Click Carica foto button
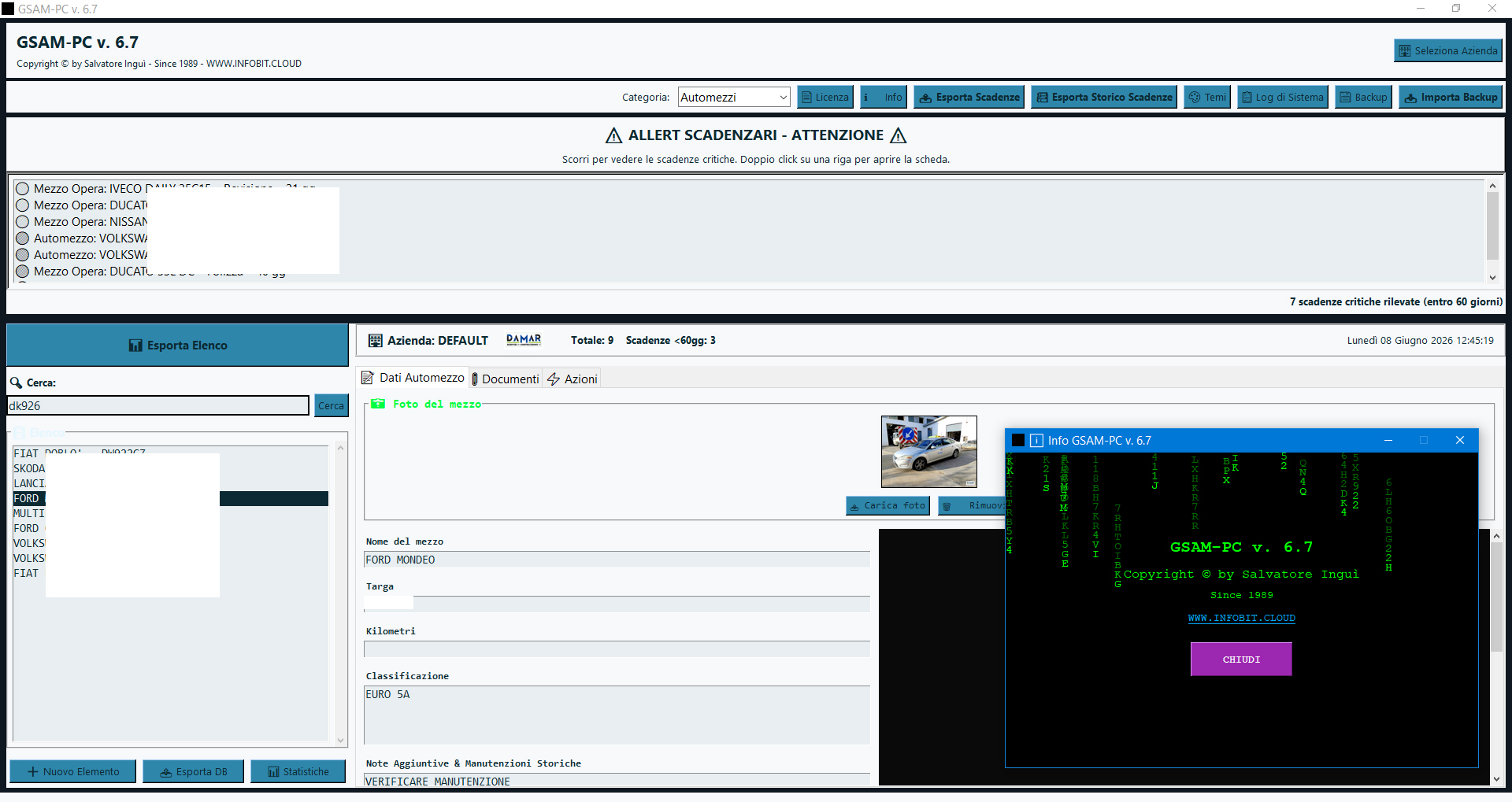Image resolution: width=1512 pixels, height=802 pixels. click(888, 505)
